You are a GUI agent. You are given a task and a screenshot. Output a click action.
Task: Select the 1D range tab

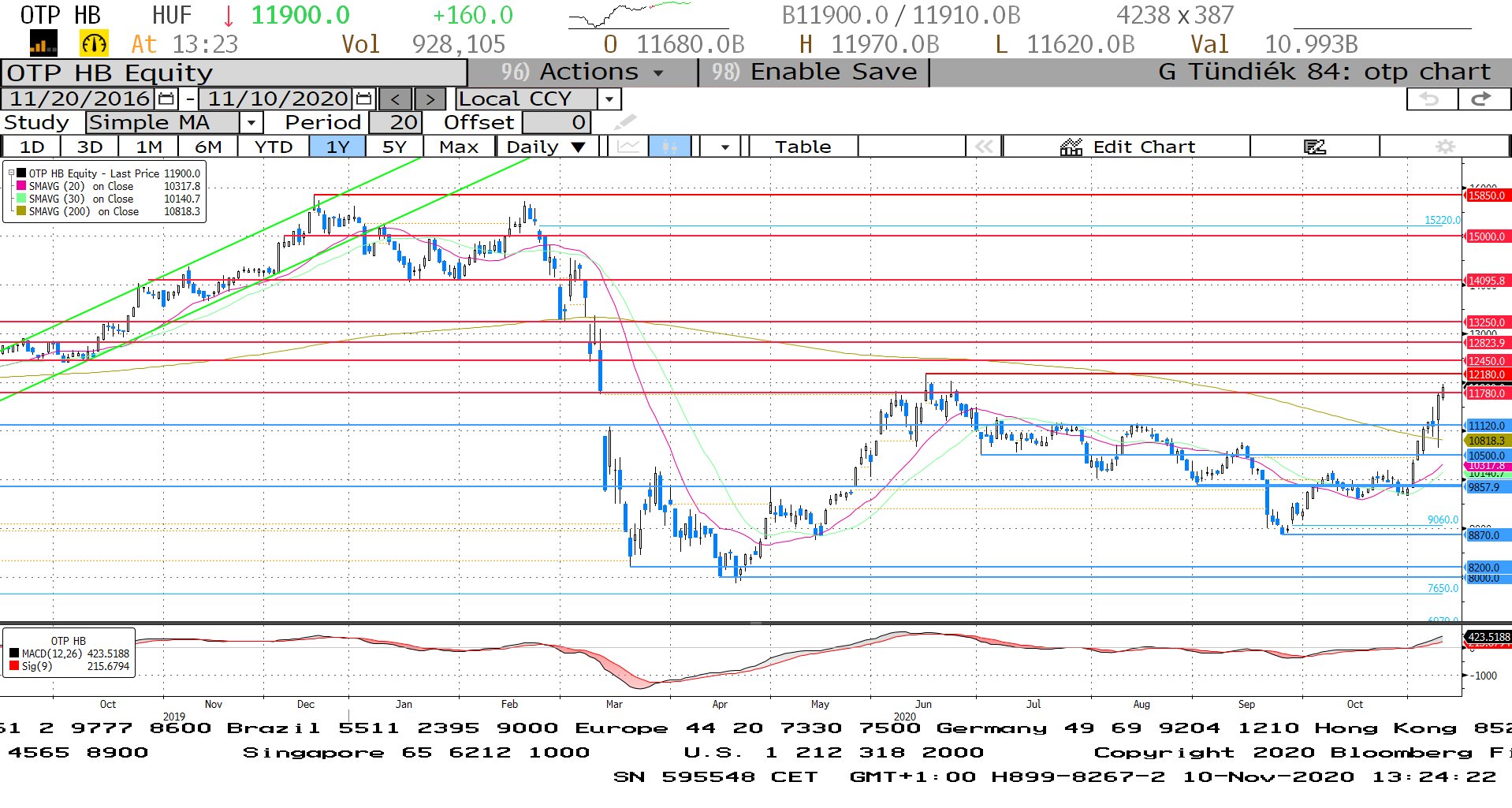coord(32,147)
